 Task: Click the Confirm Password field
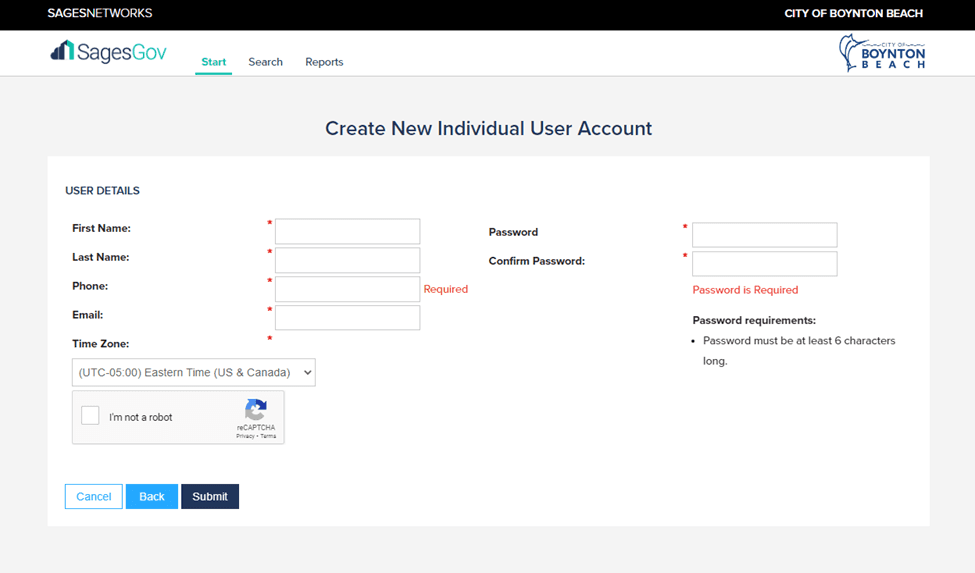click(x=764, y=264)
